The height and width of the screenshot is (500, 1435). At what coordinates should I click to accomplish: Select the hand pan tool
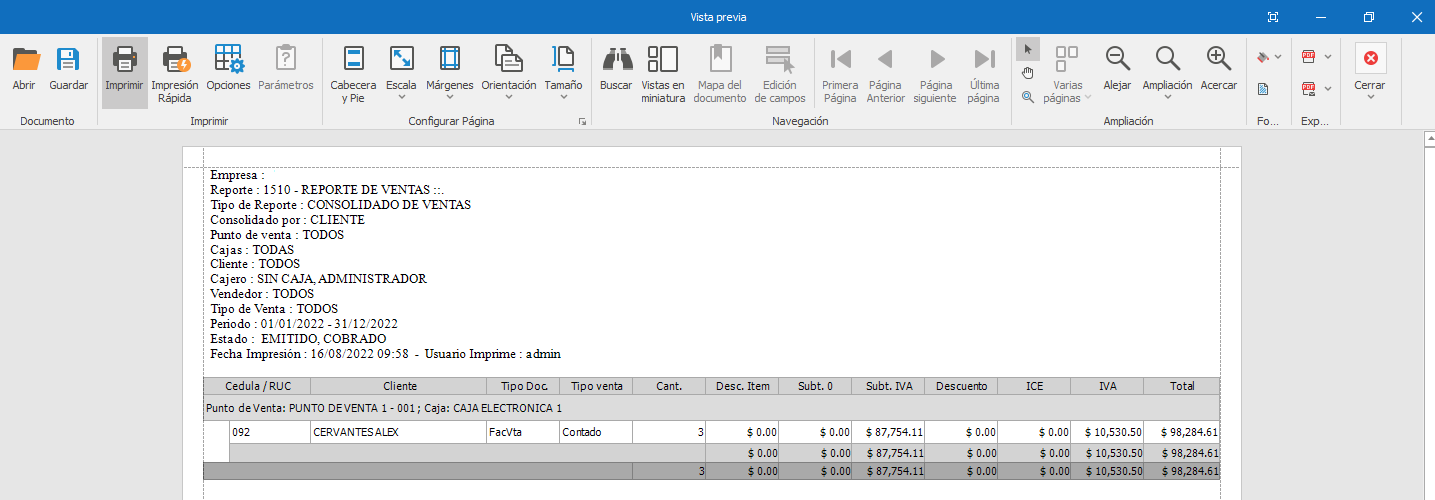point(1028,73)
